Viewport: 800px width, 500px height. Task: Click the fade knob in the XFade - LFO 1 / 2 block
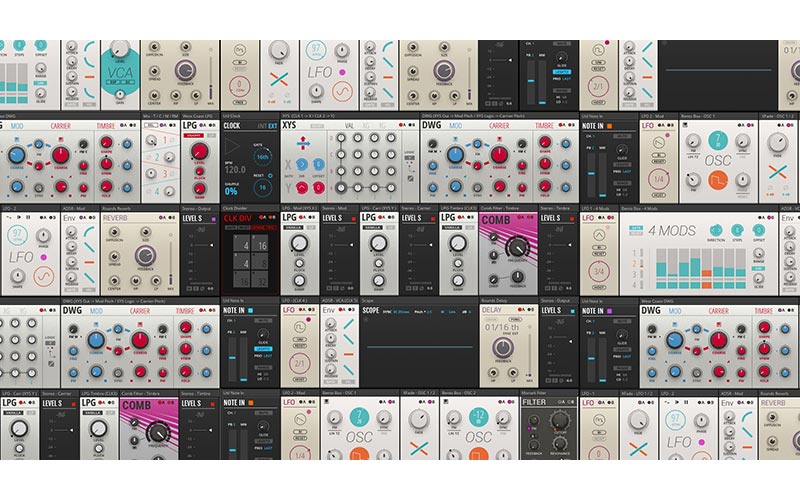point(638,420)
